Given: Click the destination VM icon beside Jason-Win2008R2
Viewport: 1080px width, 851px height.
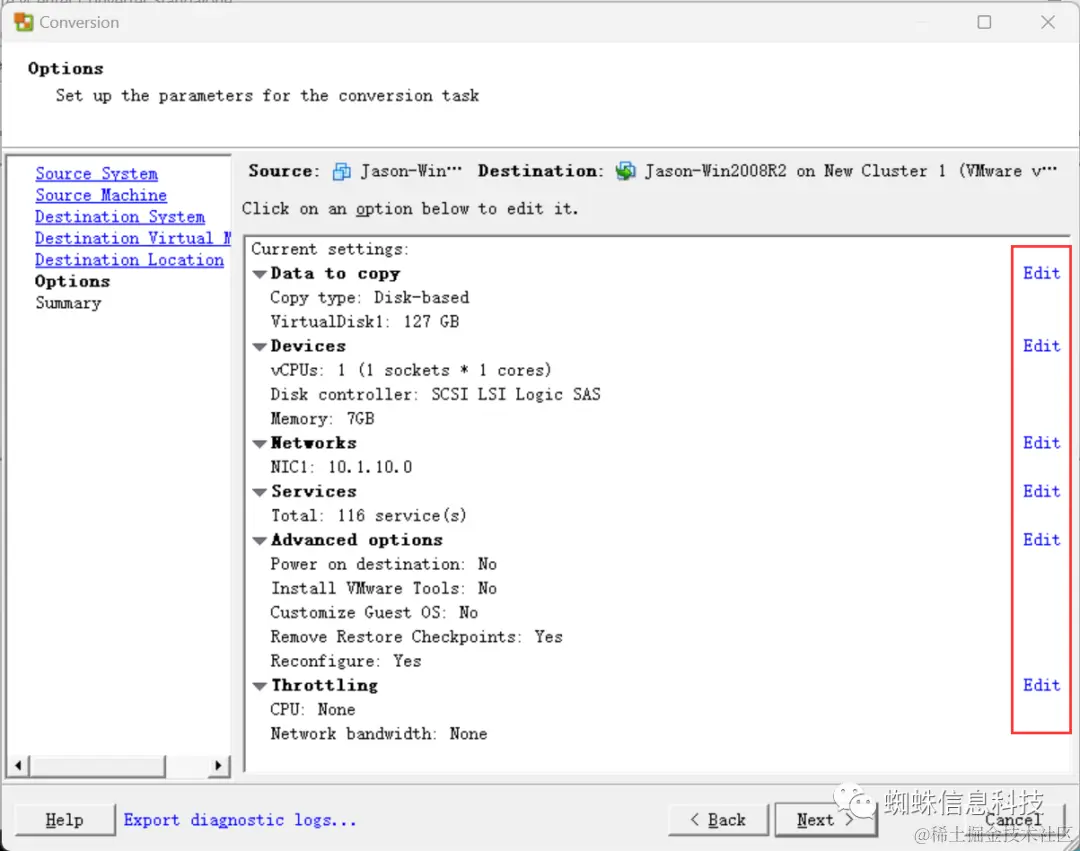Looking at the screenshot, I should pos(625,171).
